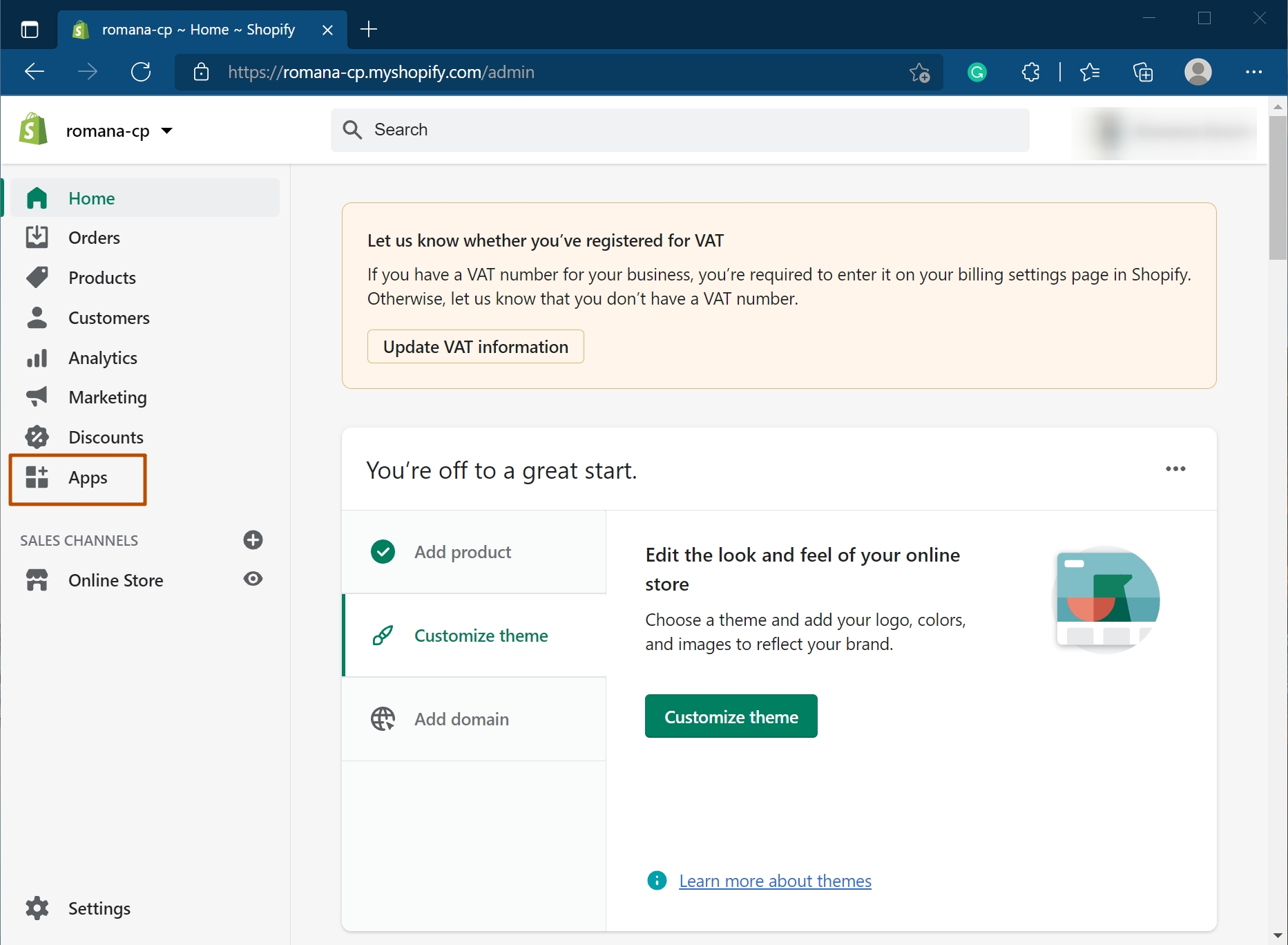Select the Customize theme step
The image size is (1288, 945).
[474, 636]
